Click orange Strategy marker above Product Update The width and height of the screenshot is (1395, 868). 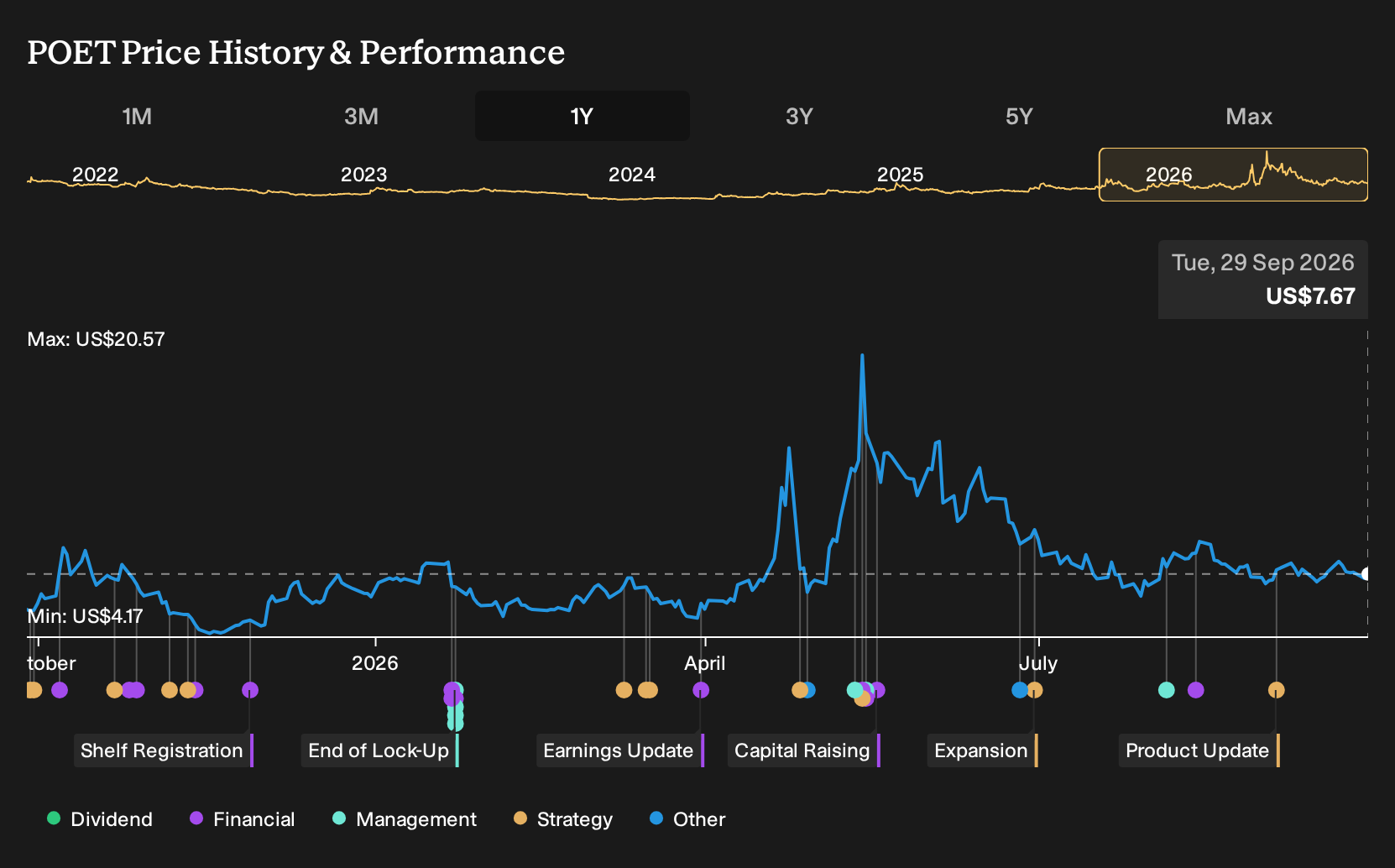tap(1276, 690)
